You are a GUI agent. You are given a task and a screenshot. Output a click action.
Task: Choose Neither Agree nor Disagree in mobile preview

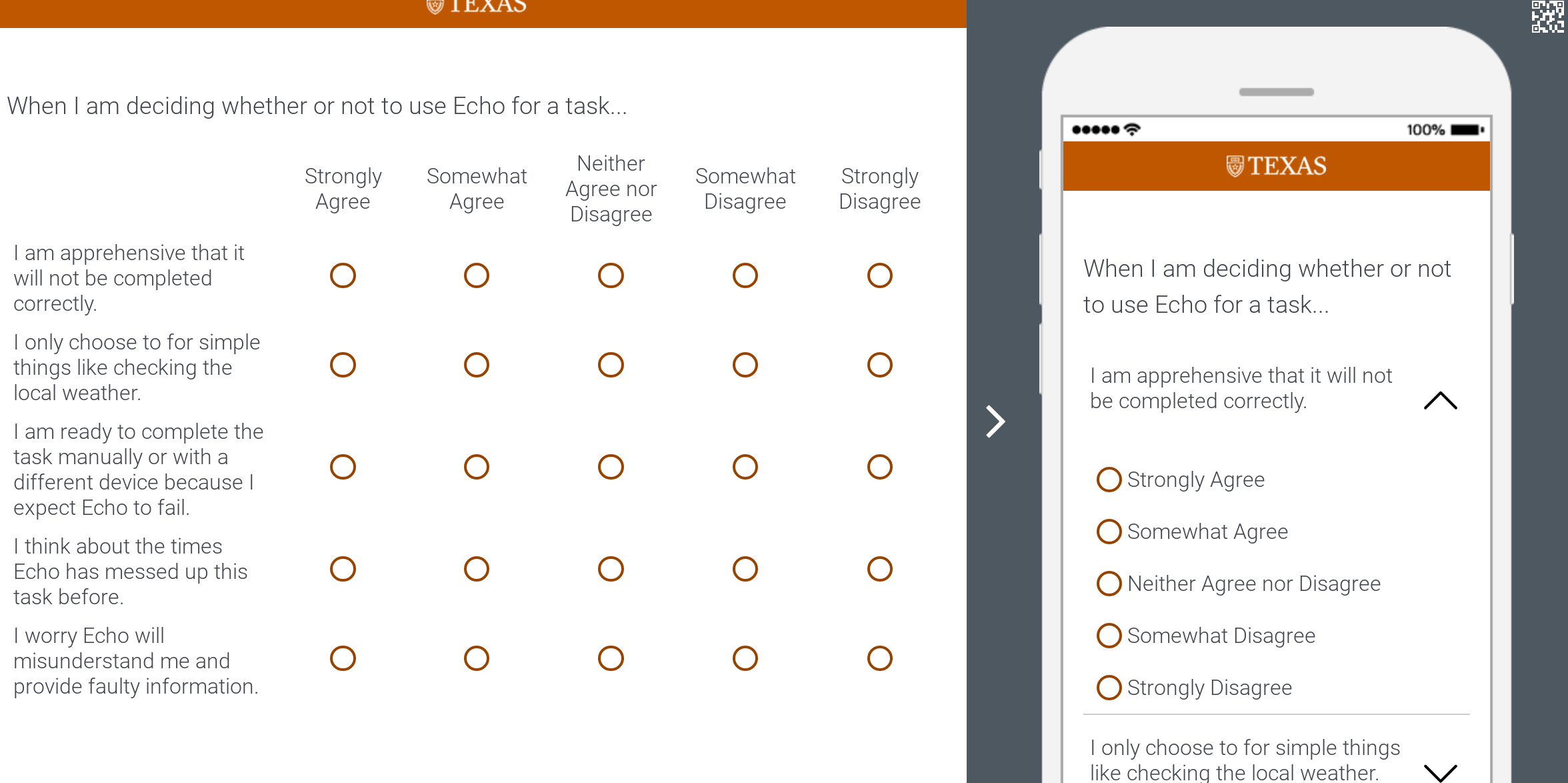(1109, 584)
